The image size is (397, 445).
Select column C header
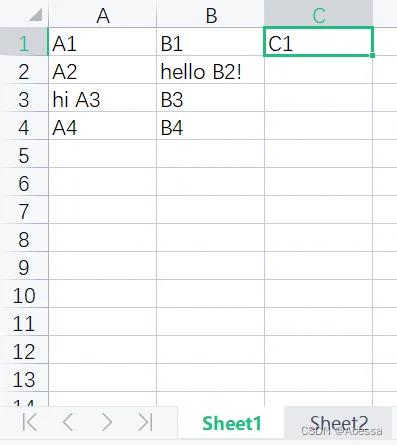pos(319,14)
